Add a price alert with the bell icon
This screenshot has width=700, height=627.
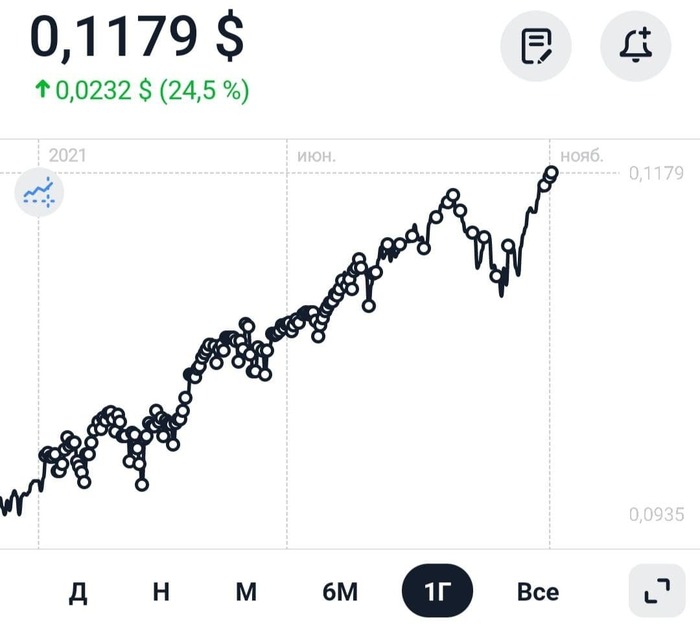(635, 46)
